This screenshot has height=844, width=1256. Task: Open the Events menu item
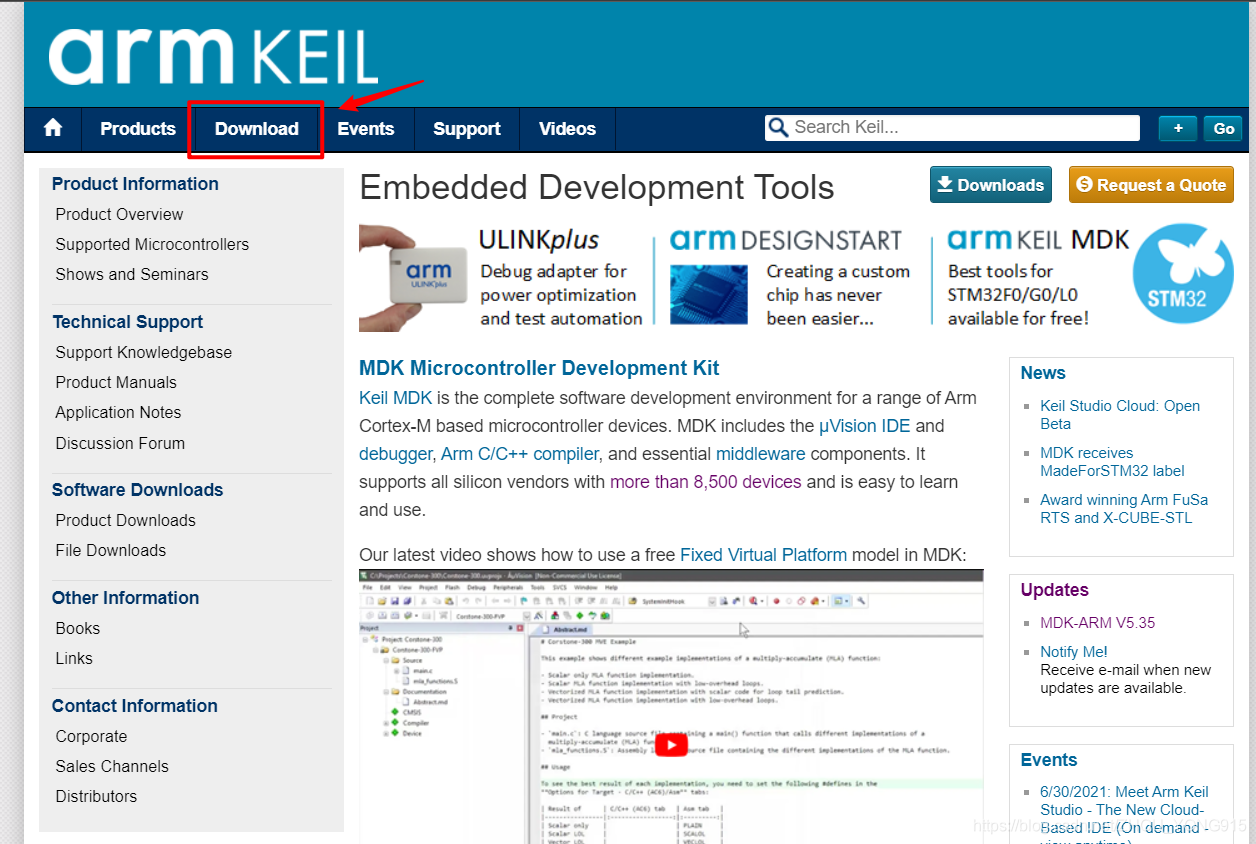click(366, 129)
